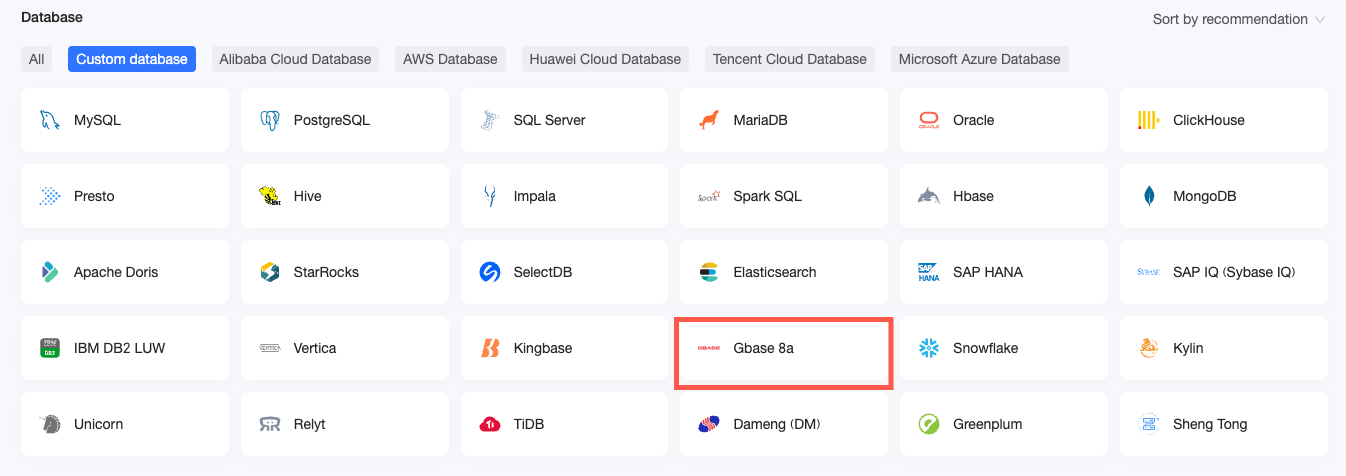This screenshot has width=1346, height=476.
Task: Click the Elasticsearch logo icon
Action: [x=709, y=272]
